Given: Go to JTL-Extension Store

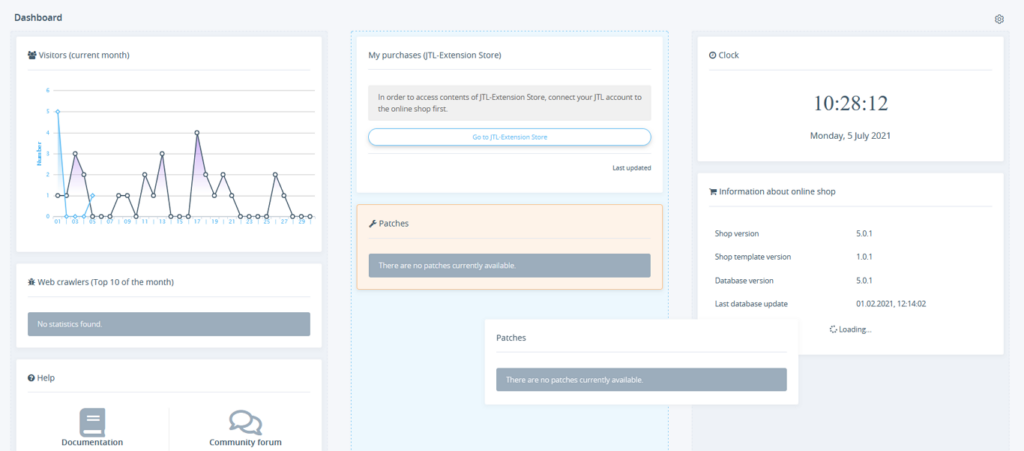Looking at the screenshot, I should [x=509, y=137].
